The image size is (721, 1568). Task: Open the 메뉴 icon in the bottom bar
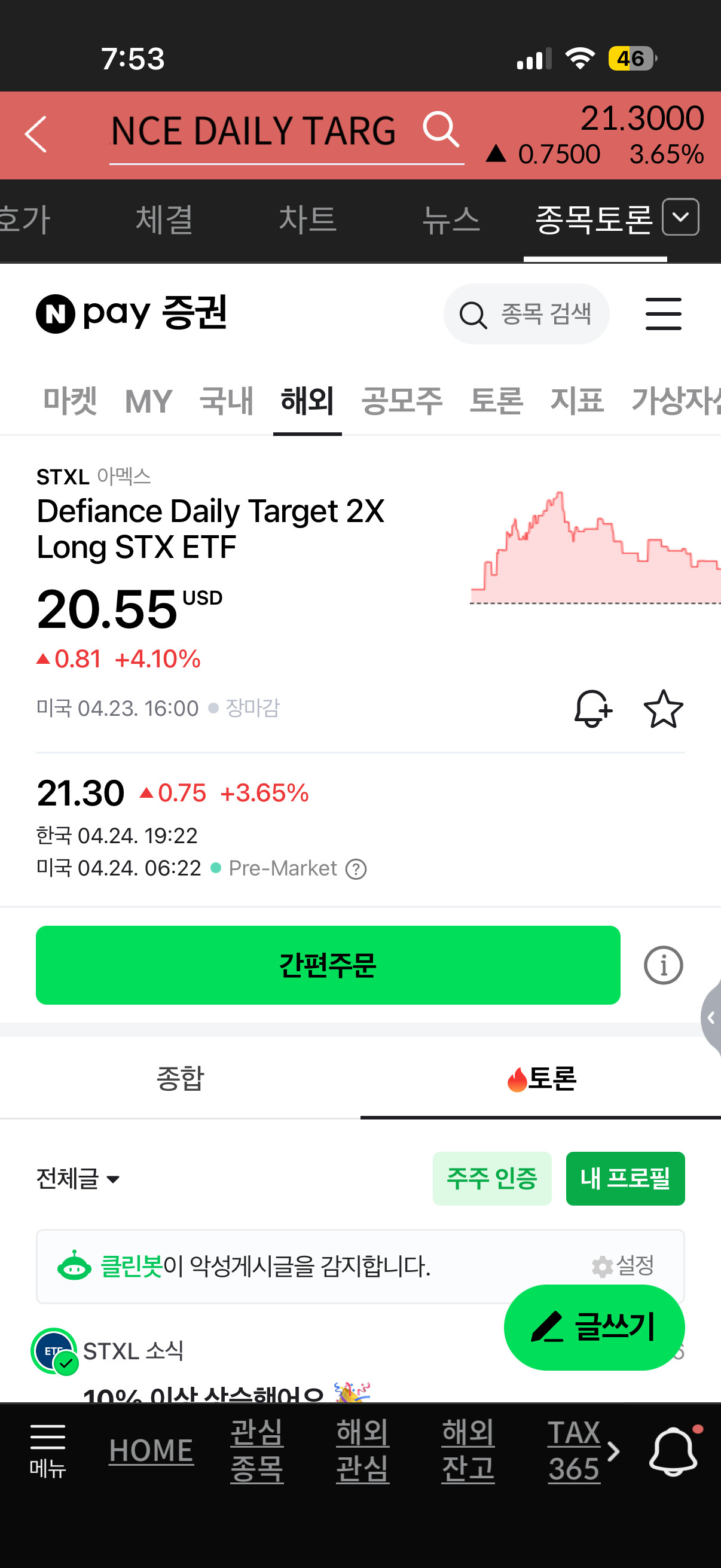(x=47, y=1451)
